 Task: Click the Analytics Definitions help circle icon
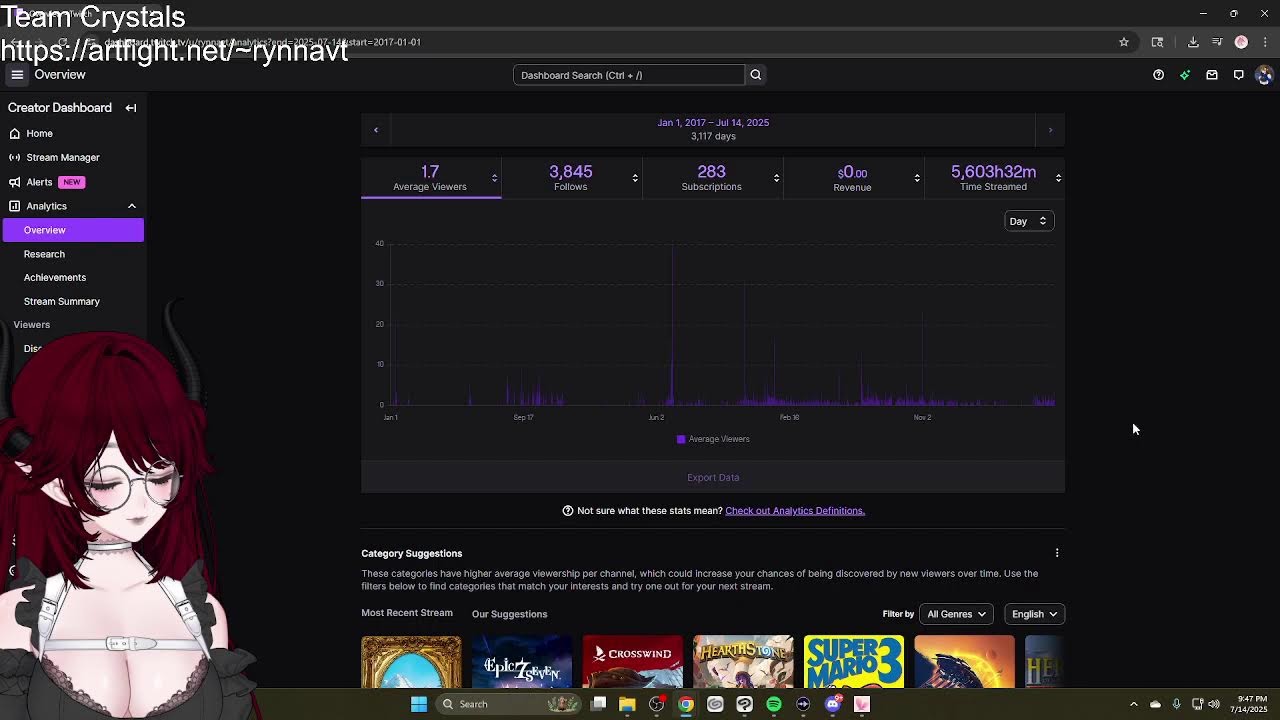[x=568, y=511]
